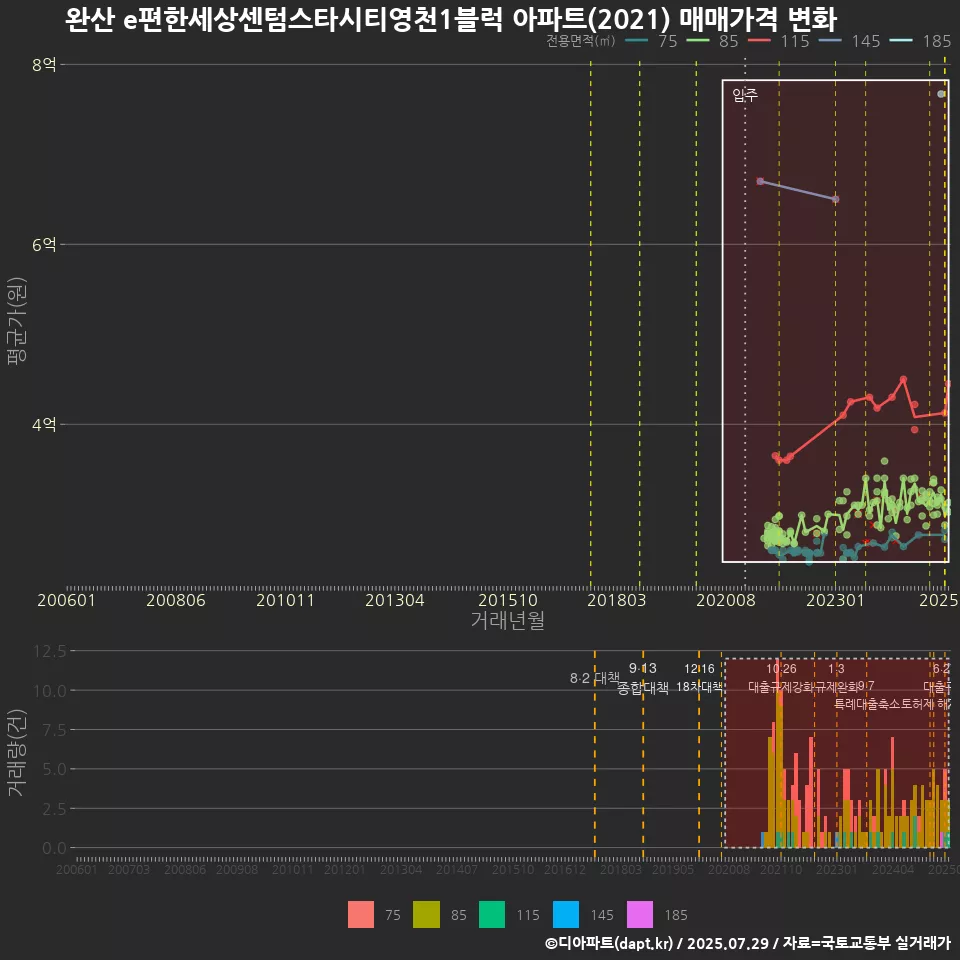Select the 185 line swatch in top legend

901,41
